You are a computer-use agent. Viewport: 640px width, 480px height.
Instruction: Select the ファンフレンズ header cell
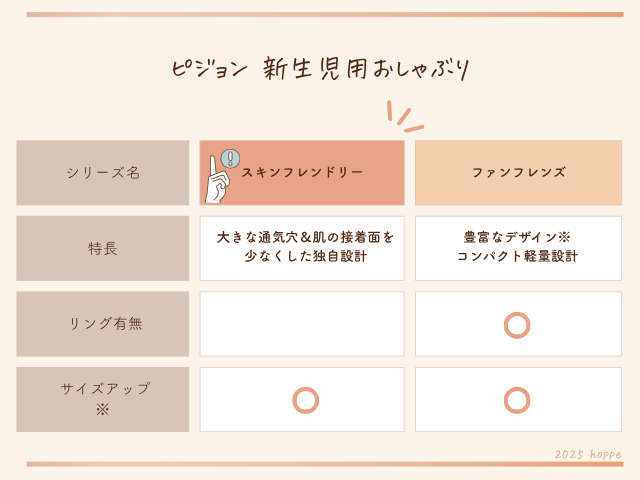tap(518, 173)
